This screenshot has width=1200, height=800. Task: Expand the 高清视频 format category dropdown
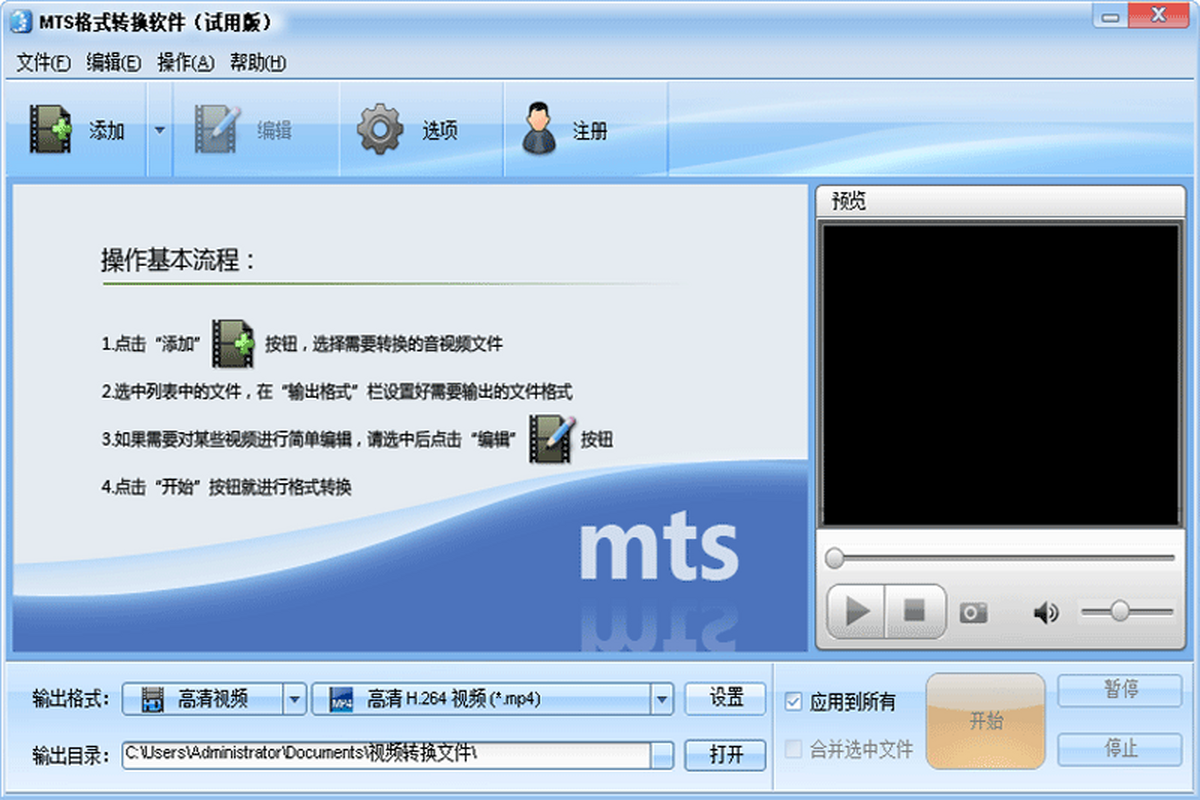pos(294,699)
